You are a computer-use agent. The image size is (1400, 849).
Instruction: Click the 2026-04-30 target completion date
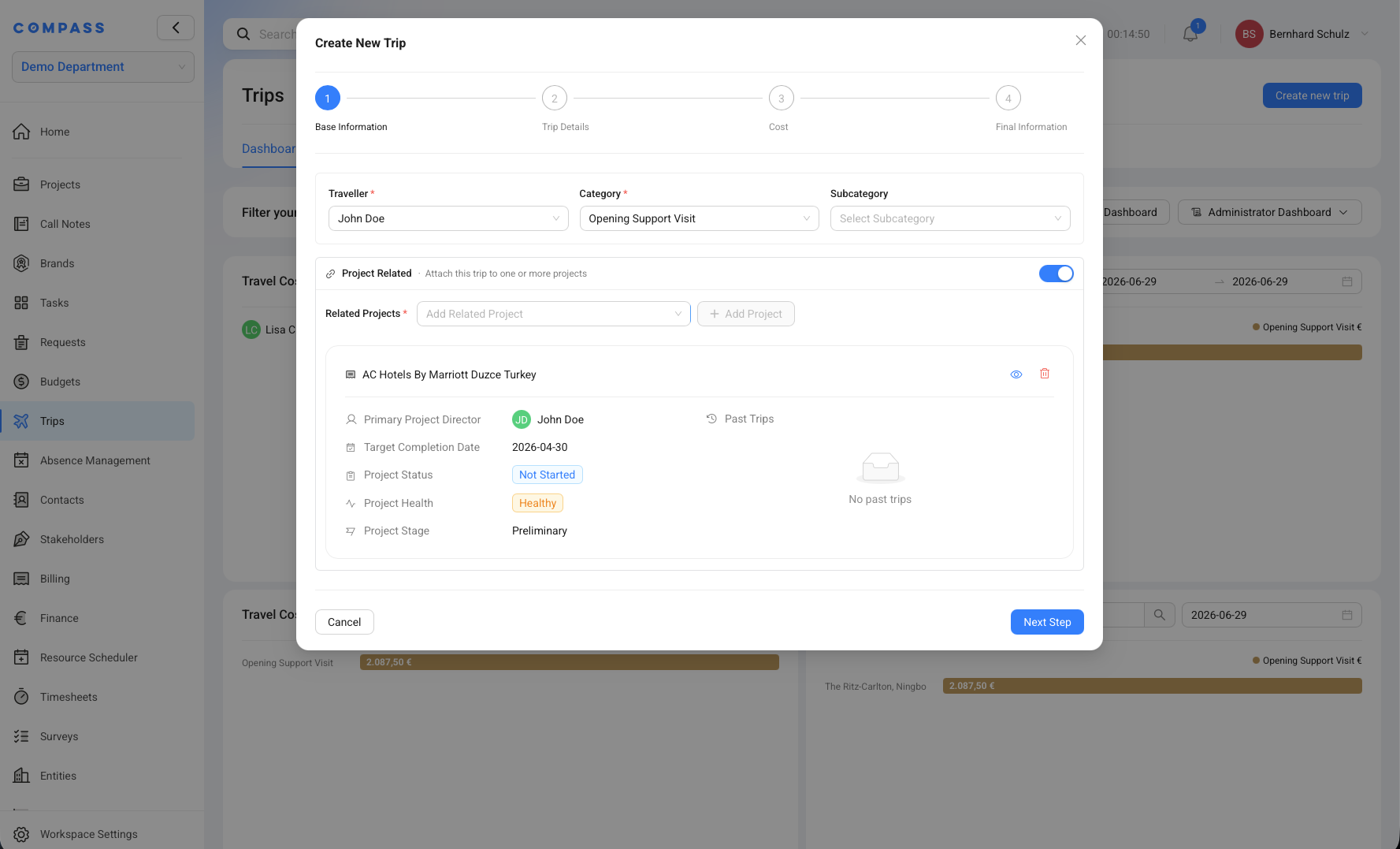click(x=540, y=447)
